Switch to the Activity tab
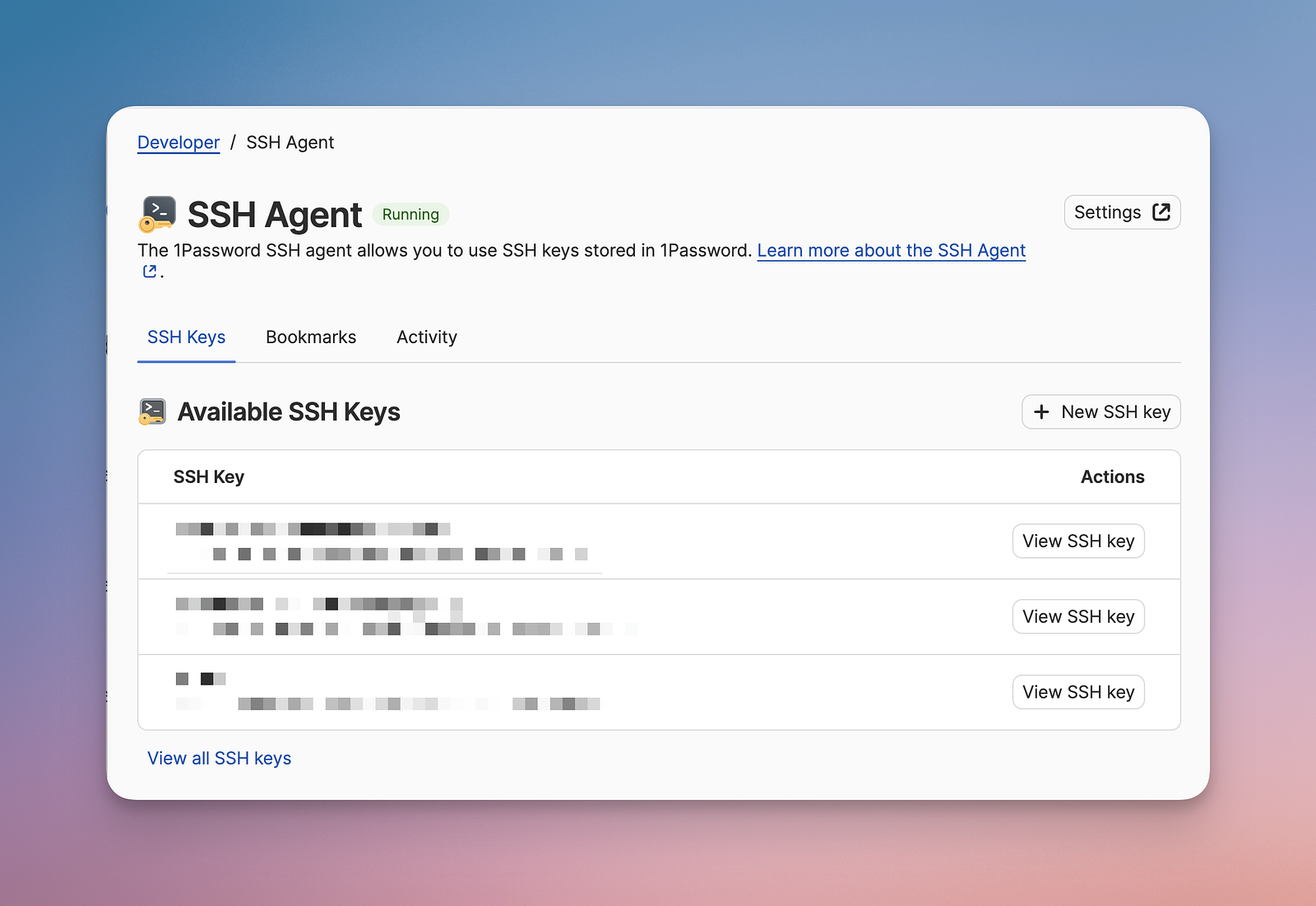This screenshot has height=906, width=1316. click(427, 337)
